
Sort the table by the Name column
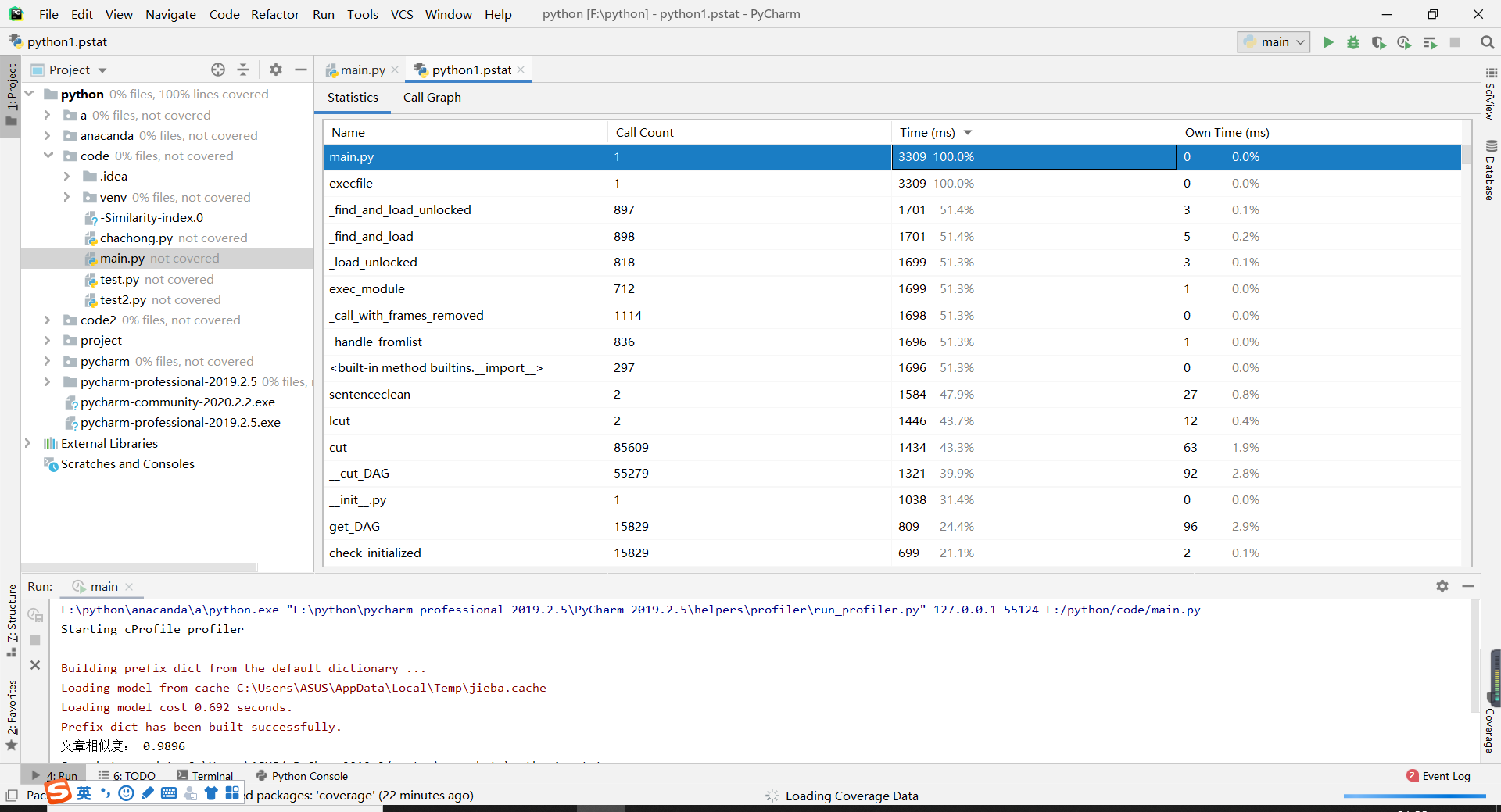(465, 133)
